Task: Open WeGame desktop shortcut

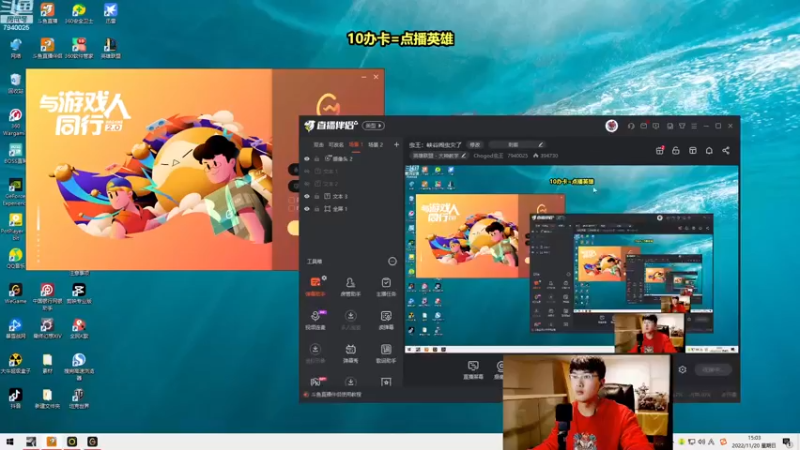Action: click(x=15, y=294)
